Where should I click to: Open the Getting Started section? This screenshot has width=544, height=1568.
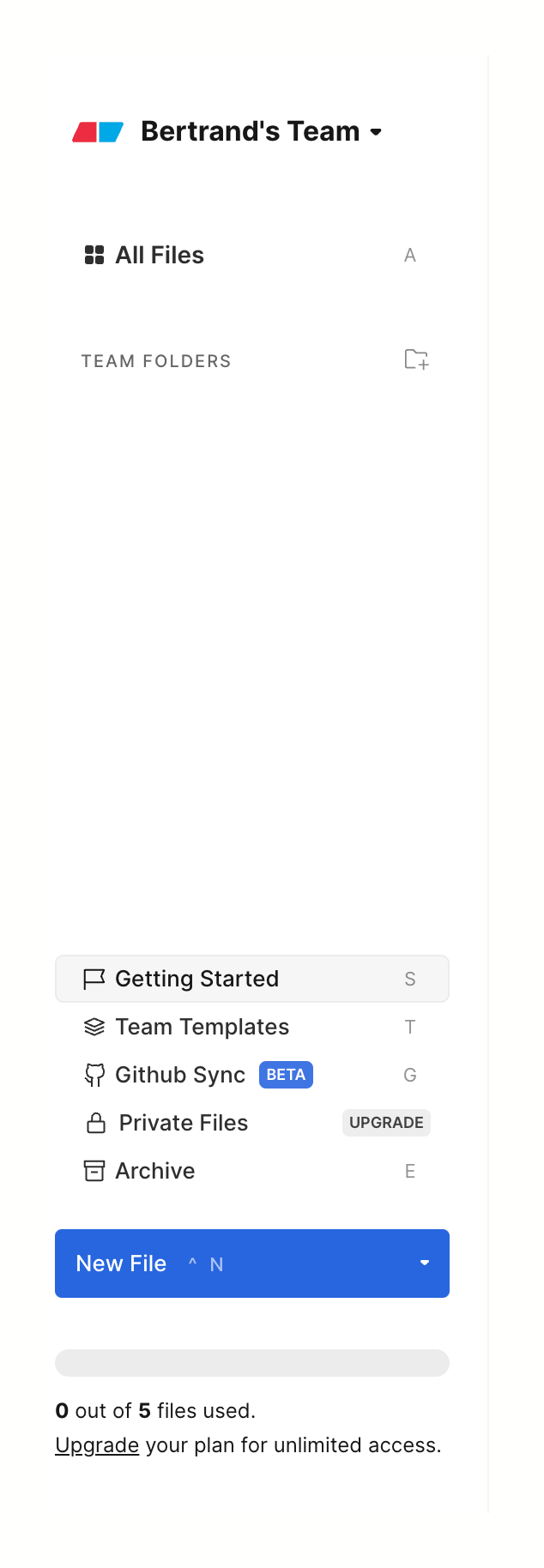pos(197,978)
